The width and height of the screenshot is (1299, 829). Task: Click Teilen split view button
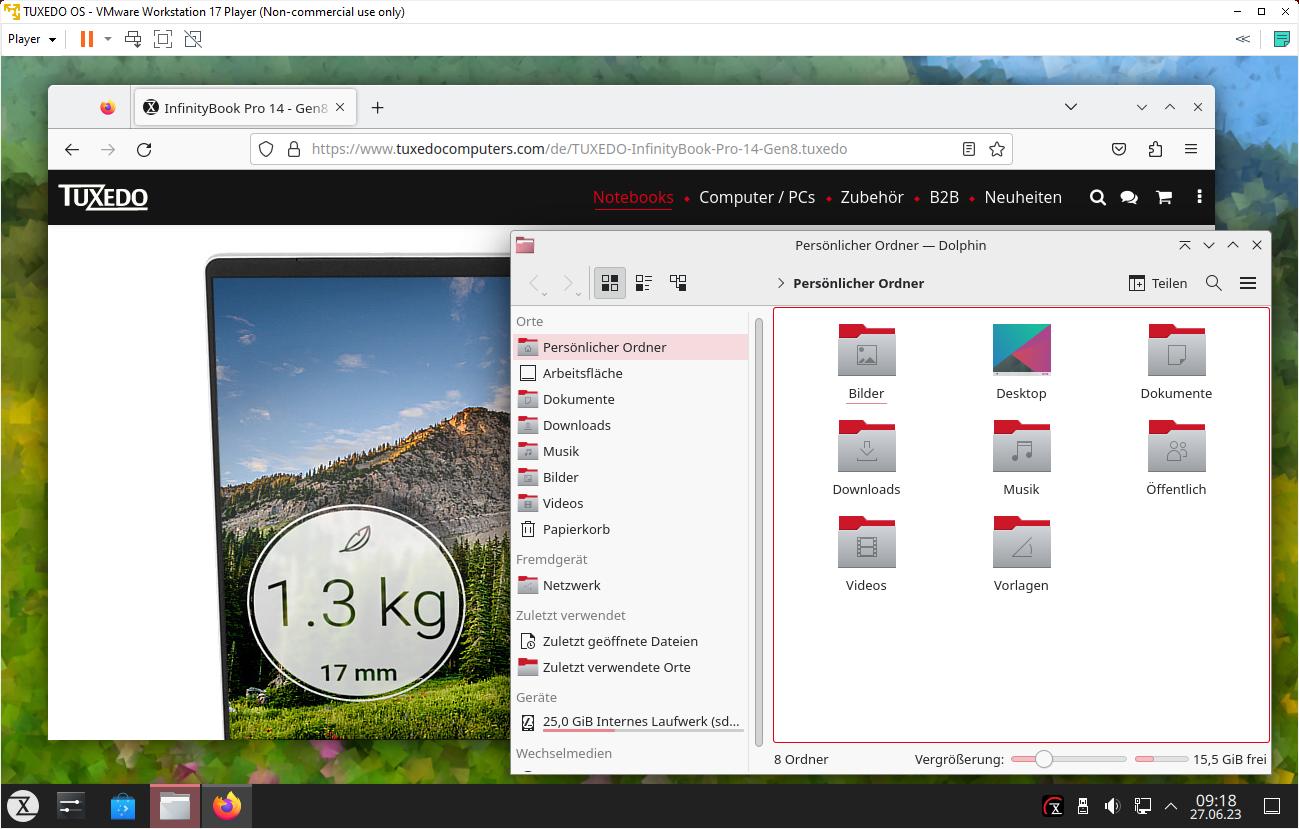pyautogui.click(x=1158, y=283)
